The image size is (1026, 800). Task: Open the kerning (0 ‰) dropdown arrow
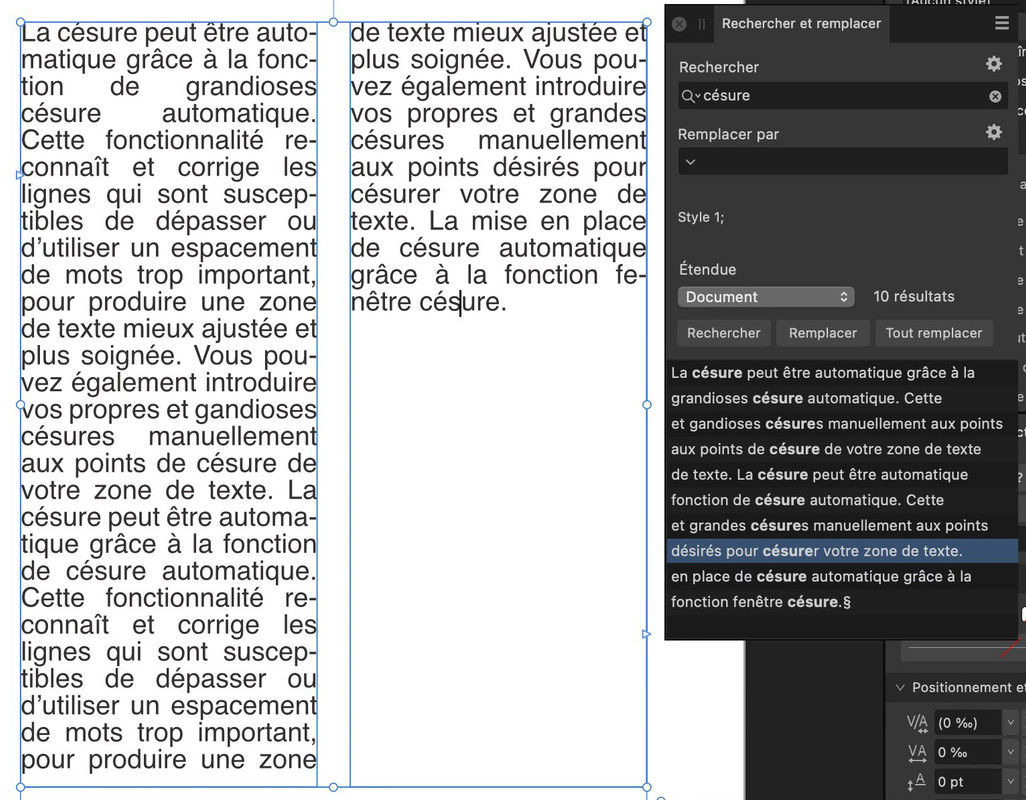tap(1010, 723)
